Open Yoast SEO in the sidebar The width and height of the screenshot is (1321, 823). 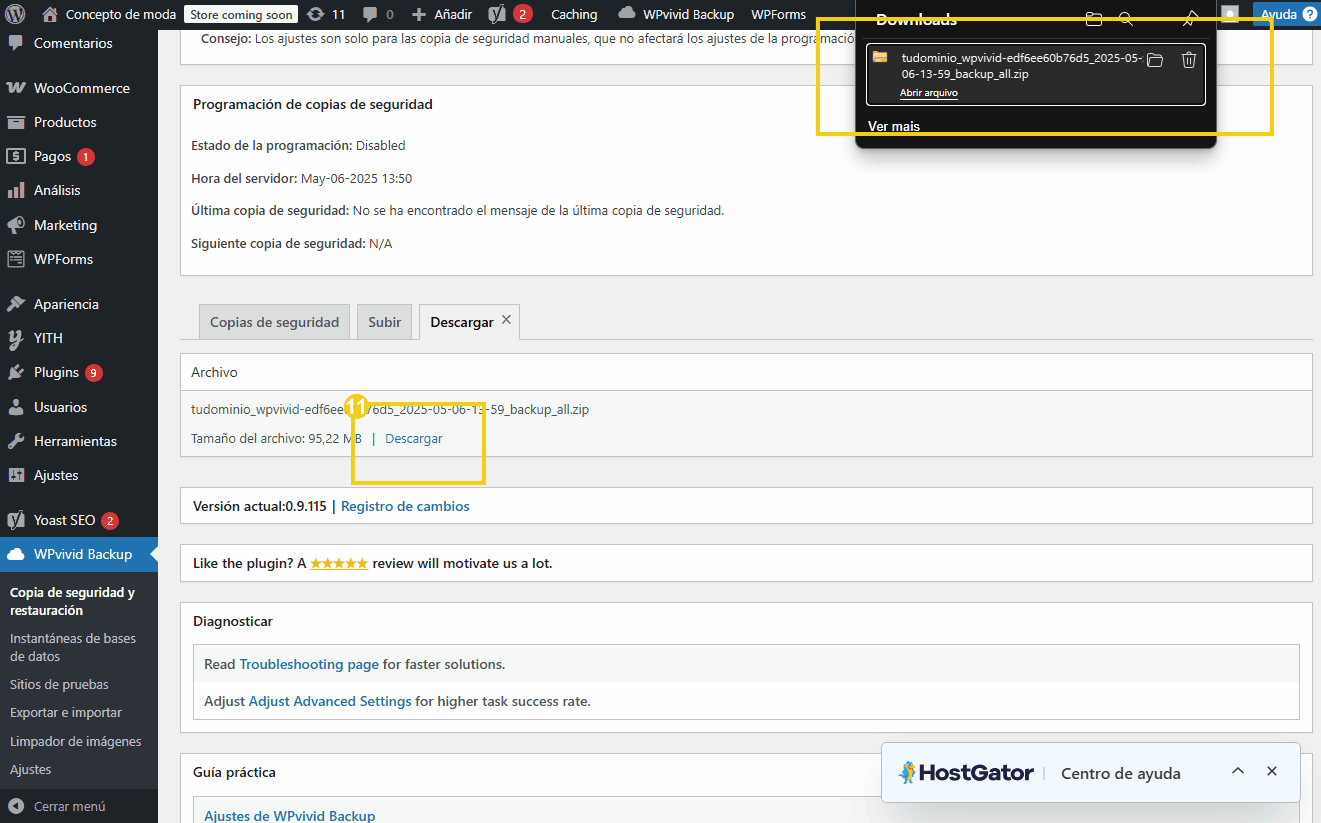pos(79,520)
